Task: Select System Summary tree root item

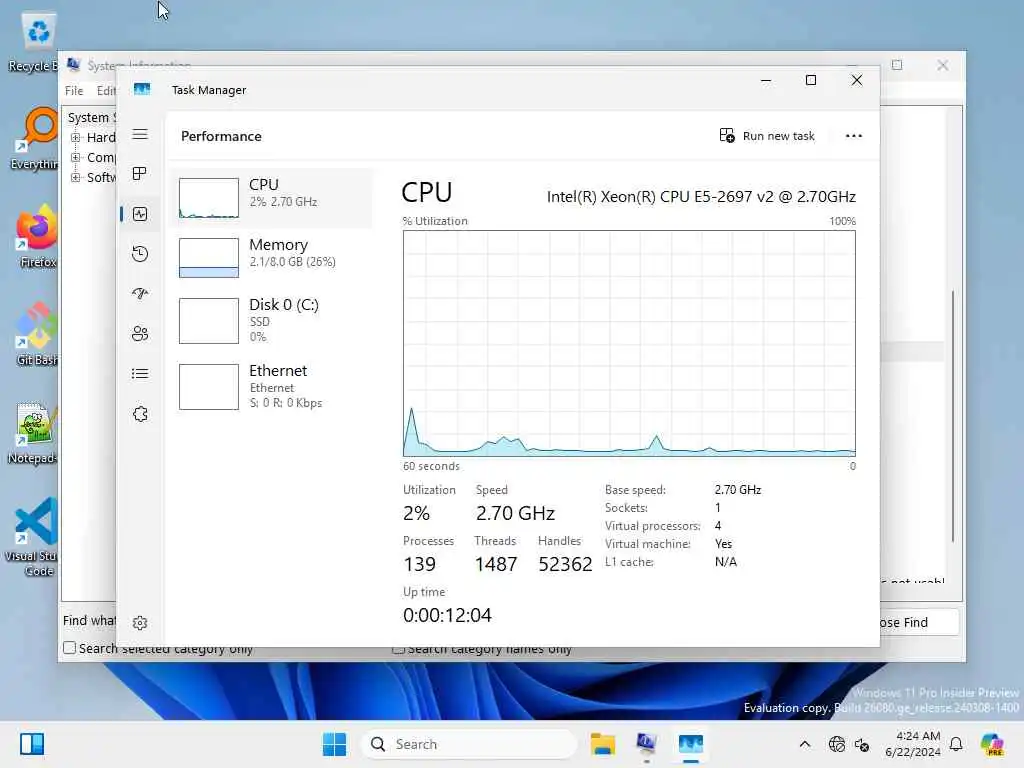Action: click(x=91, y=118)
